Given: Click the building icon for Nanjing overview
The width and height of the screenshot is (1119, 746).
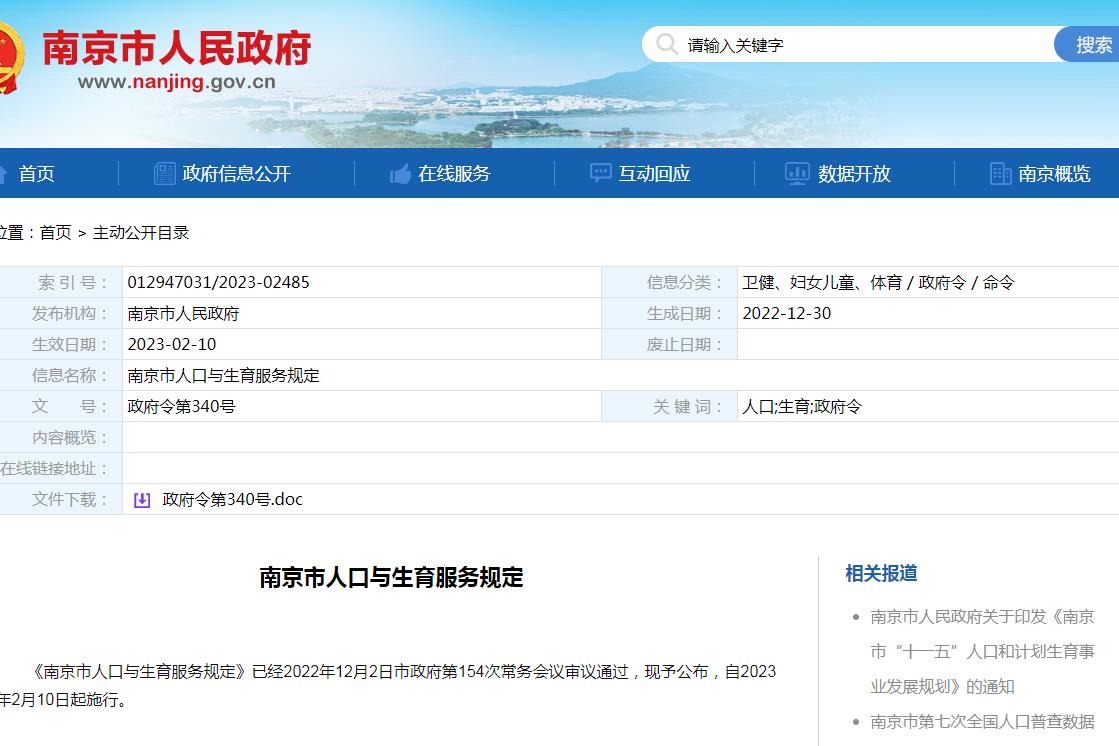Looking at the screenshot, I should 1000,174.
